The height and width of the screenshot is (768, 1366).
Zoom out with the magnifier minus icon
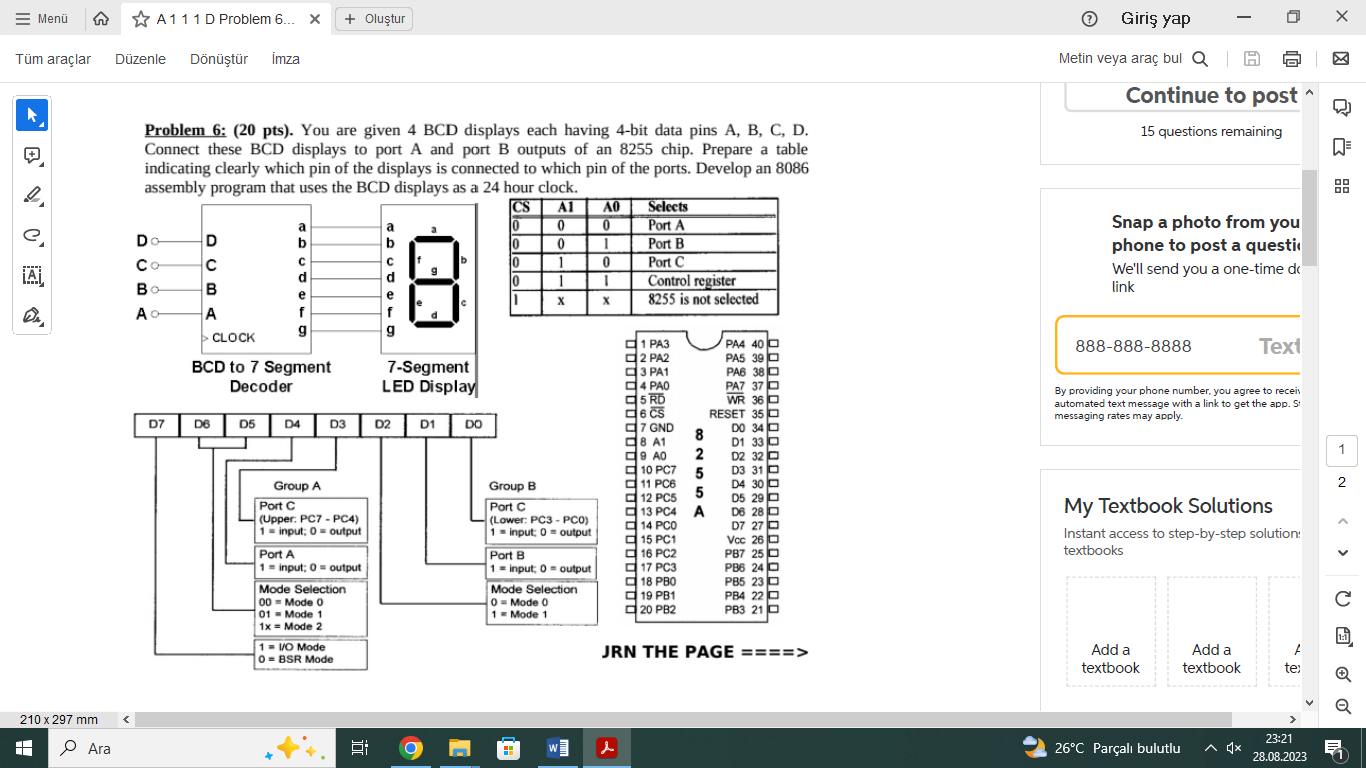tap(1343, 706)
